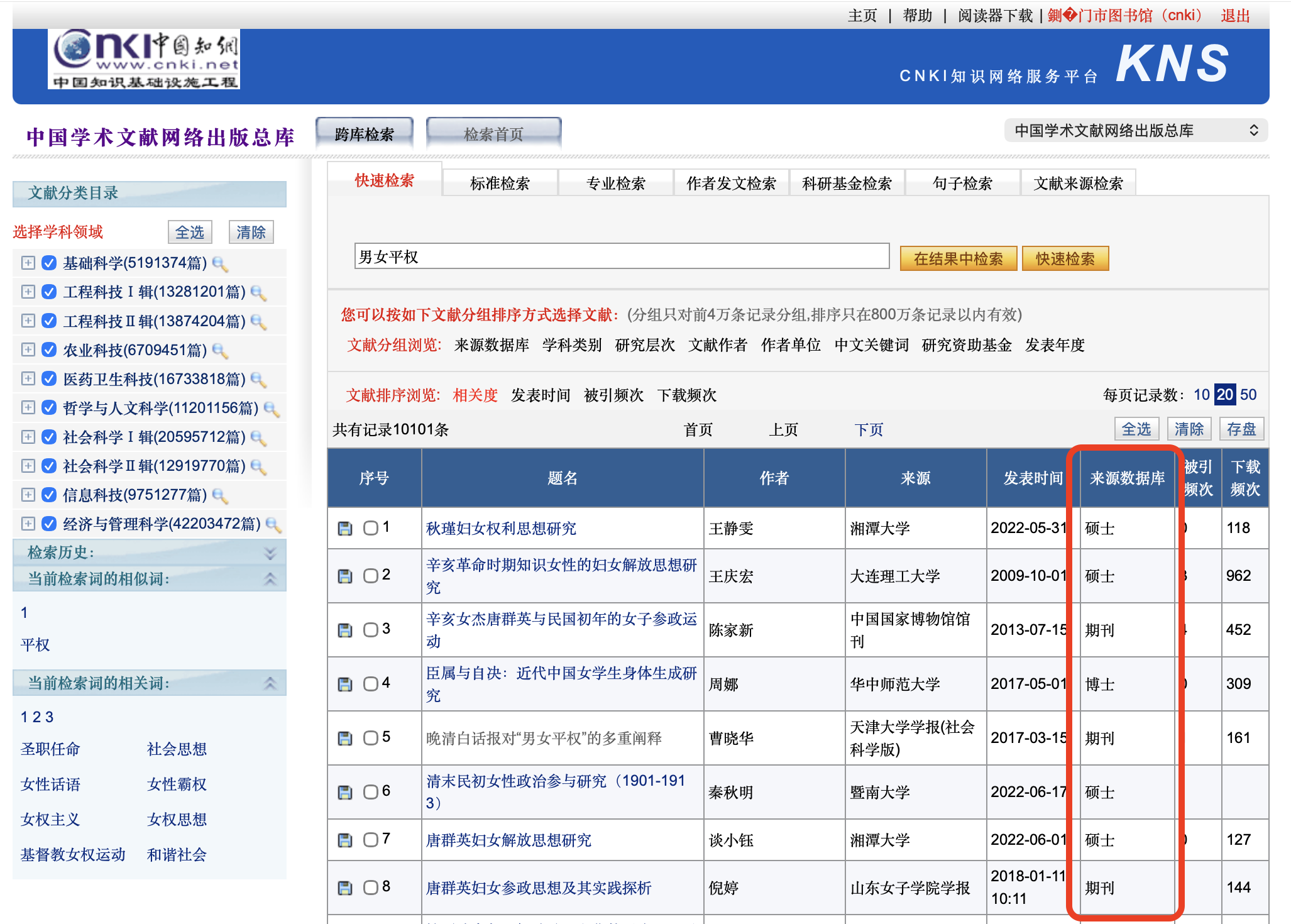Set records per page to 50
The width and height of the screenshot is (1291, 924).
tap(1248, 395)
